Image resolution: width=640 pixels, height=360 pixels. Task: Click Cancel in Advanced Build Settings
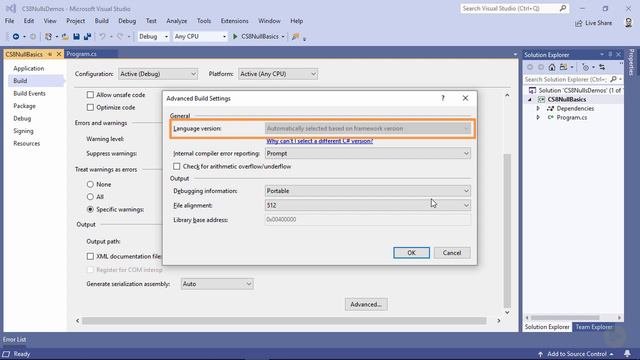click(x=452, y=253)
